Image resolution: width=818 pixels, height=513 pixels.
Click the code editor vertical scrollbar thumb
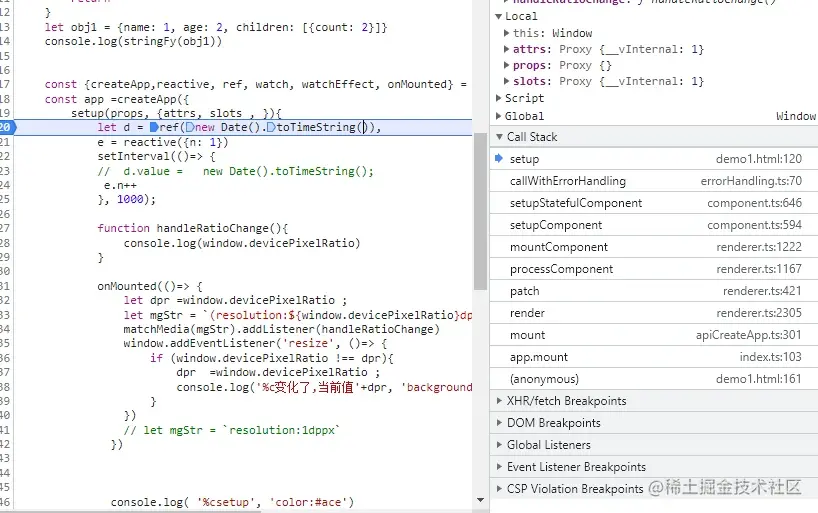pyautogui.click(x=480, y=211)
